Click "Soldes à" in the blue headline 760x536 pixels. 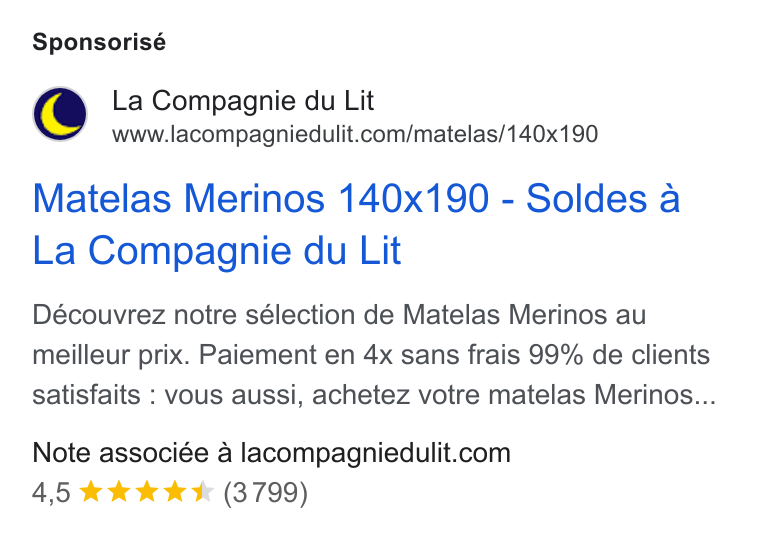pos(603,198)
